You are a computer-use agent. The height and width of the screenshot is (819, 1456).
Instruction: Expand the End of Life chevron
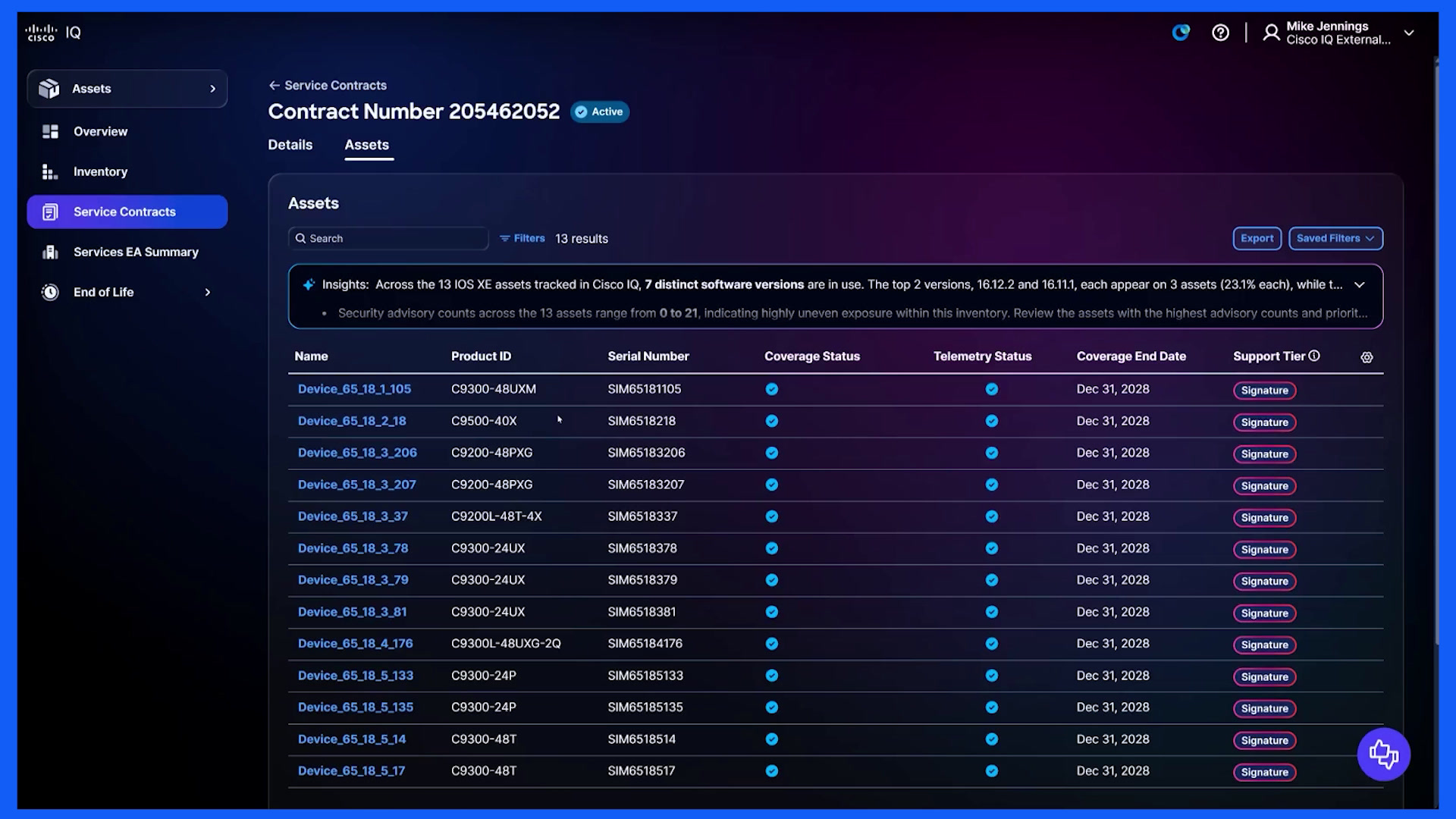pyautogui.click(x=207, y=292)
